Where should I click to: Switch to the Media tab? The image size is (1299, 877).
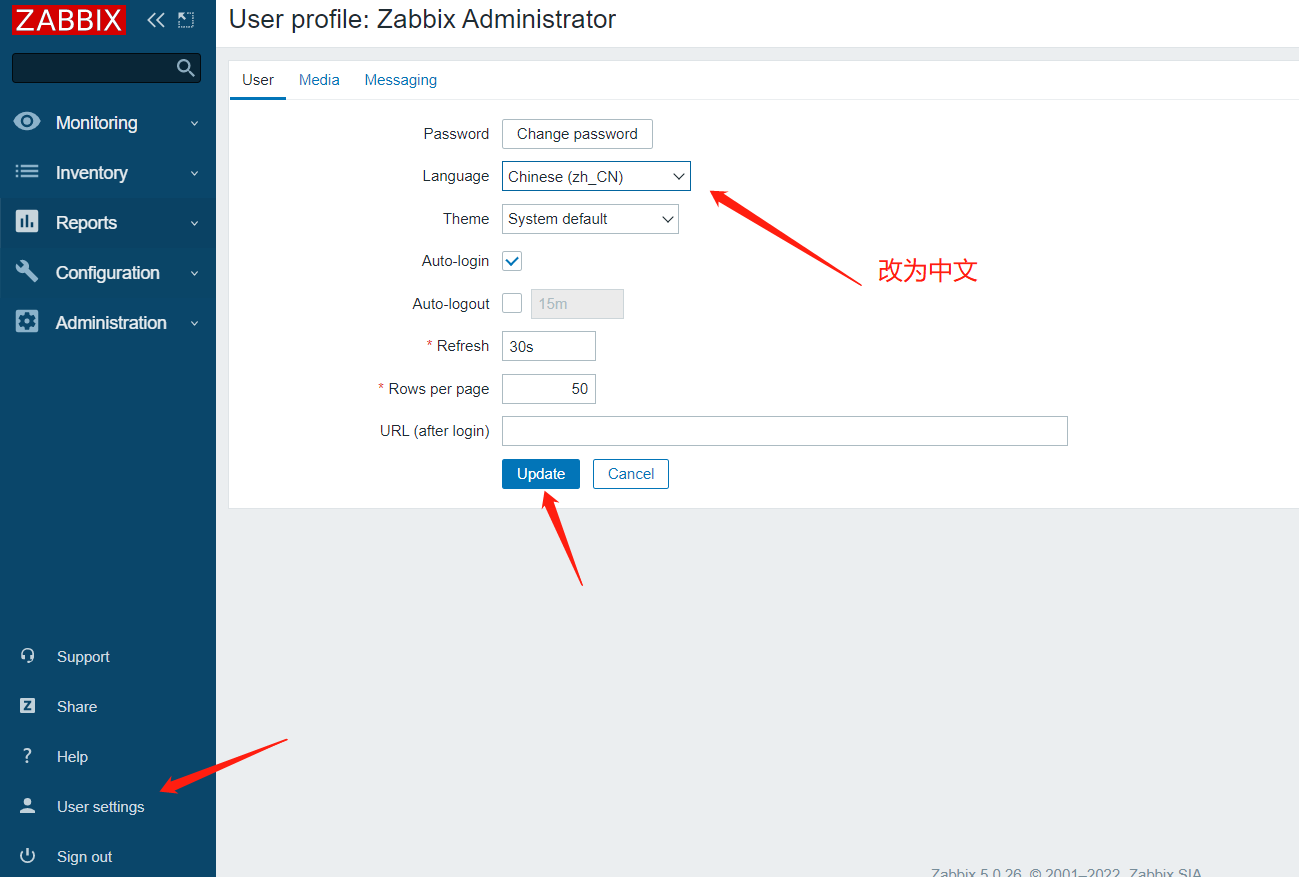(x=319, y=79)
